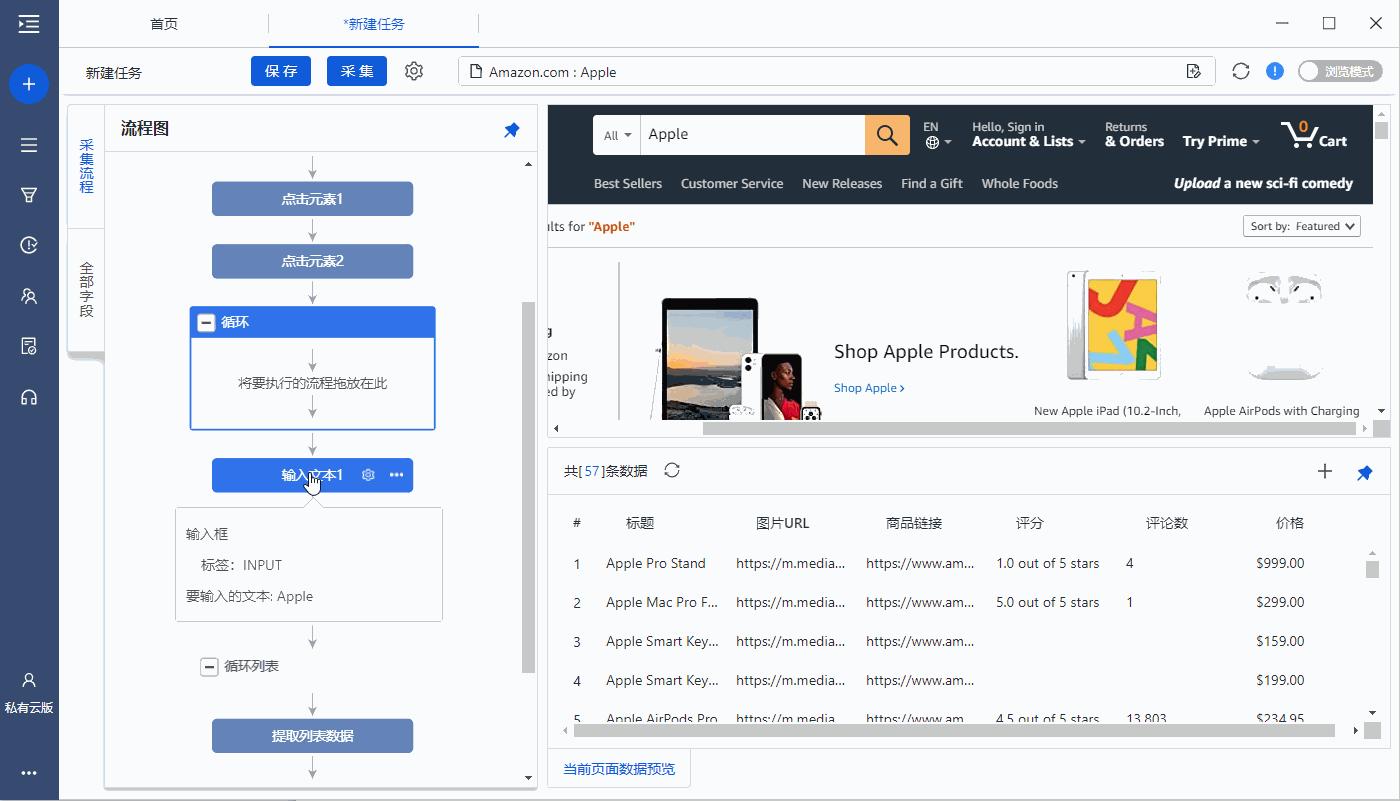Open Find a Gift link on Amazon

tap(932, 184)
